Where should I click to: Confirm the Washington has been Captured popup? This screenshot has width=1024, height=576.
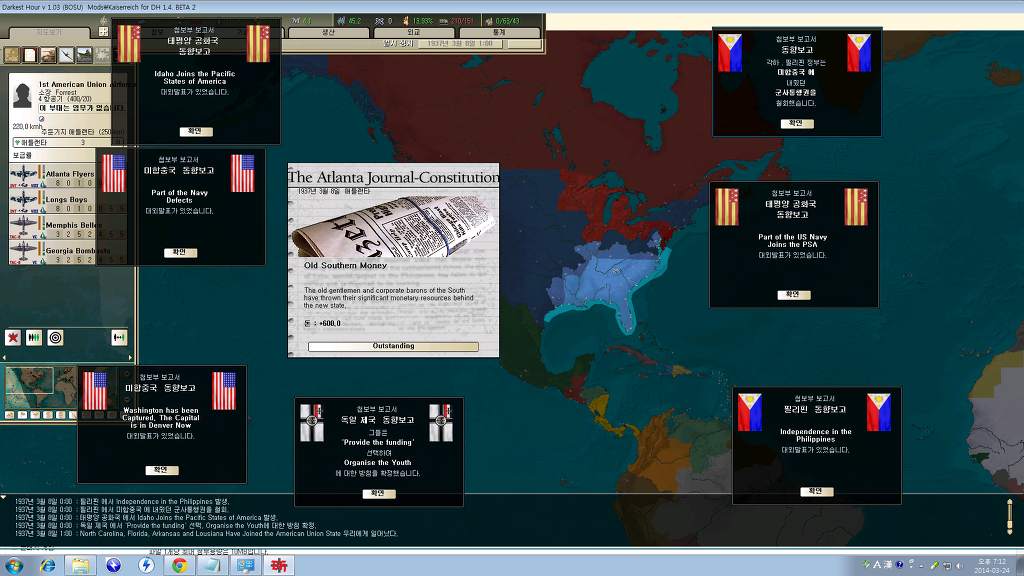(161, 470)
